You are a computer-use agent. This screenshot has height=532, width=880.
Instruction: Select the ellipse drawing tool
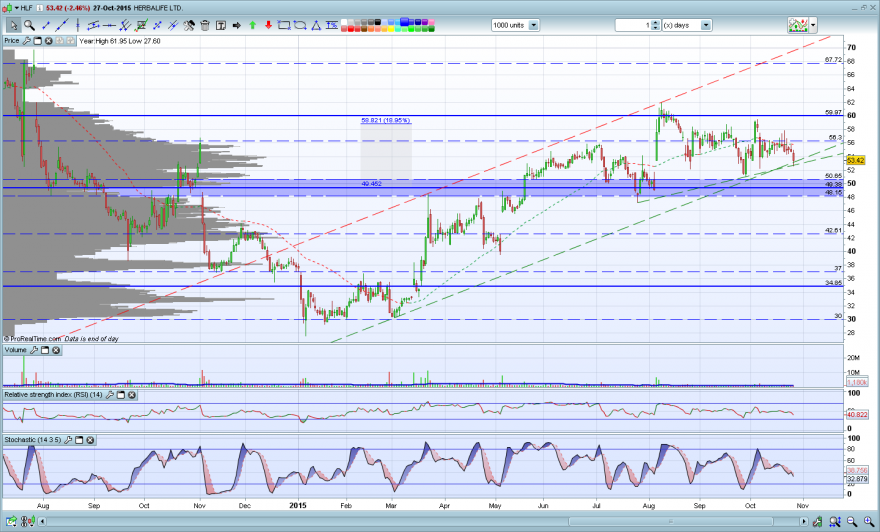pyautogui.click(x=300, y=25)
